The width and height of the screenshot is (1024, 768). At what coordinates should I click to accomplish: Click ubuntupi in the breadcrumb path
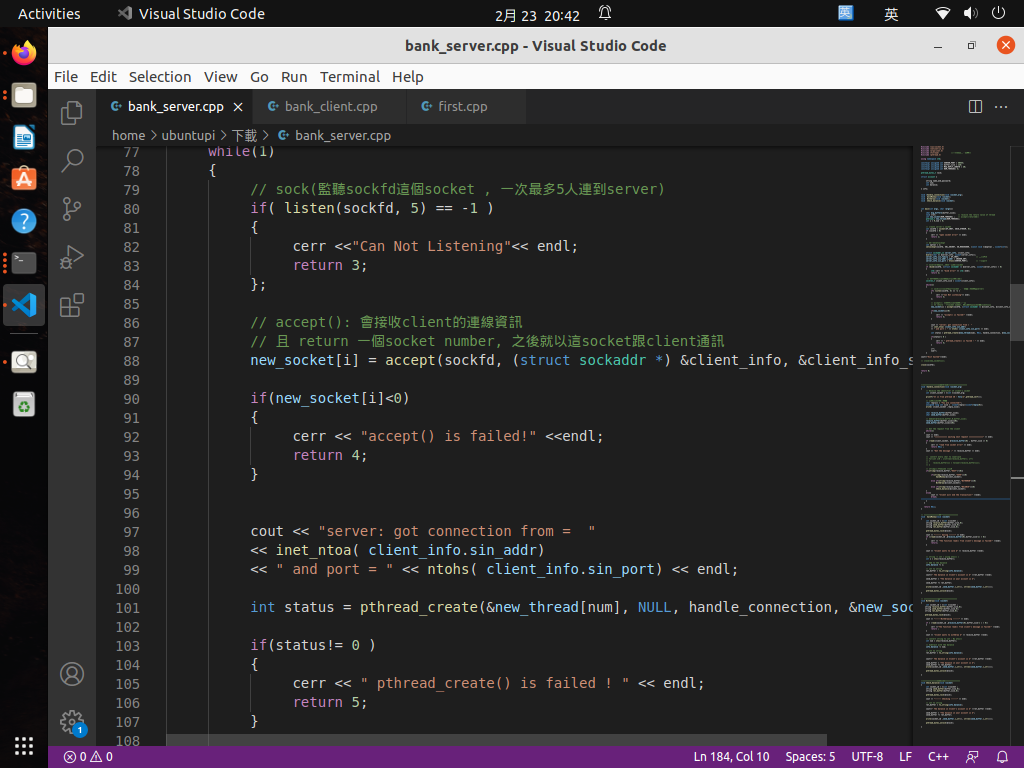[190, 135]
